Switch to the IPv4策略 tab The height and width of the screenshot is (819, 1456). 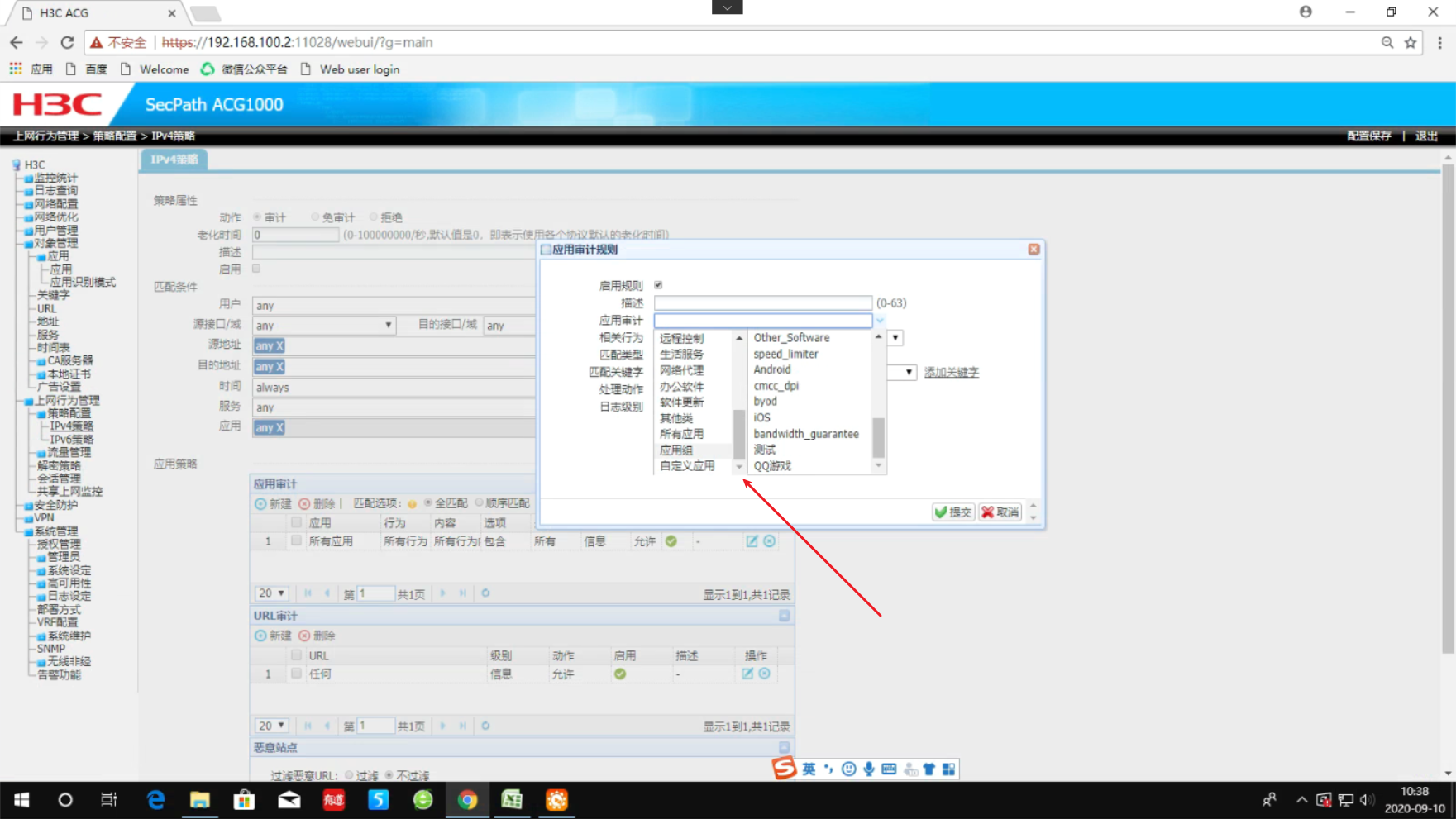pos(174,160)
